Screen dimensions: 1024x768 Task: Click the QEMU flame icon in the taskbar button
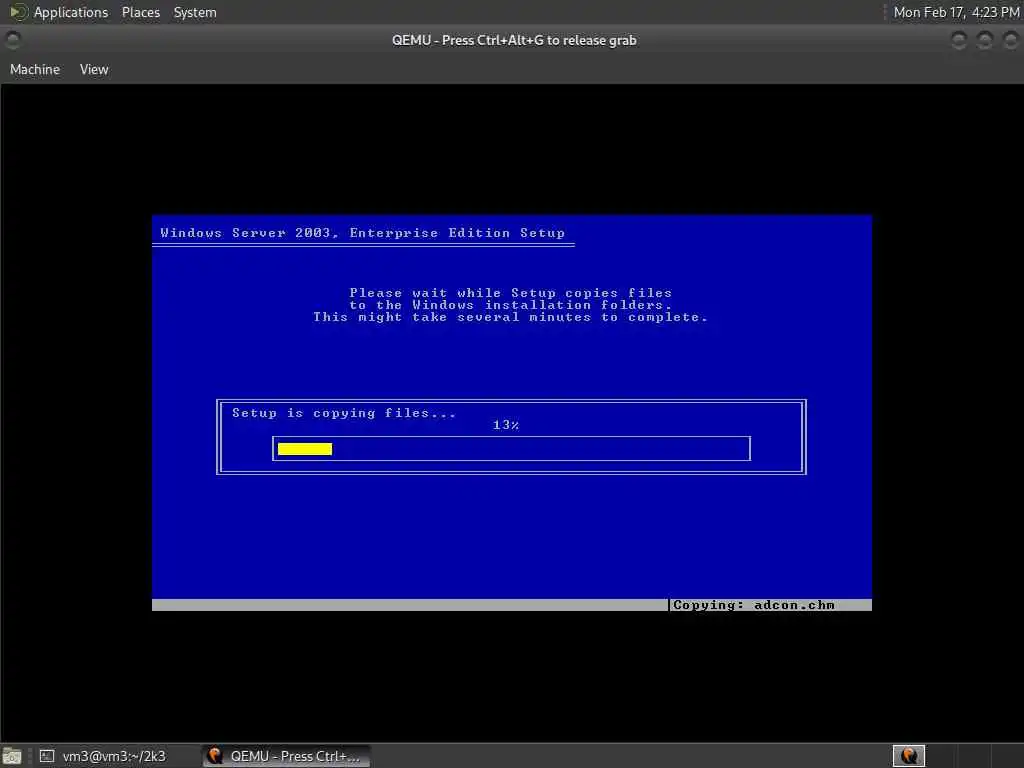[x=215, y=756]
